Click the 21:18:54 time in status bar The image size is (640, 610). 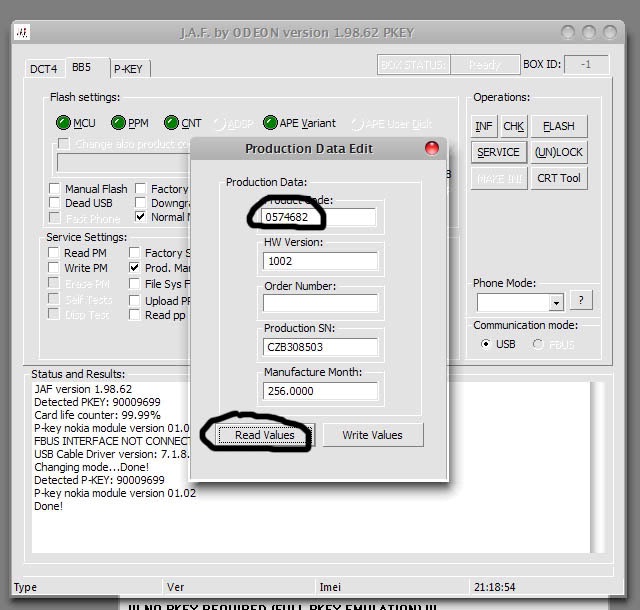[495, 587]
